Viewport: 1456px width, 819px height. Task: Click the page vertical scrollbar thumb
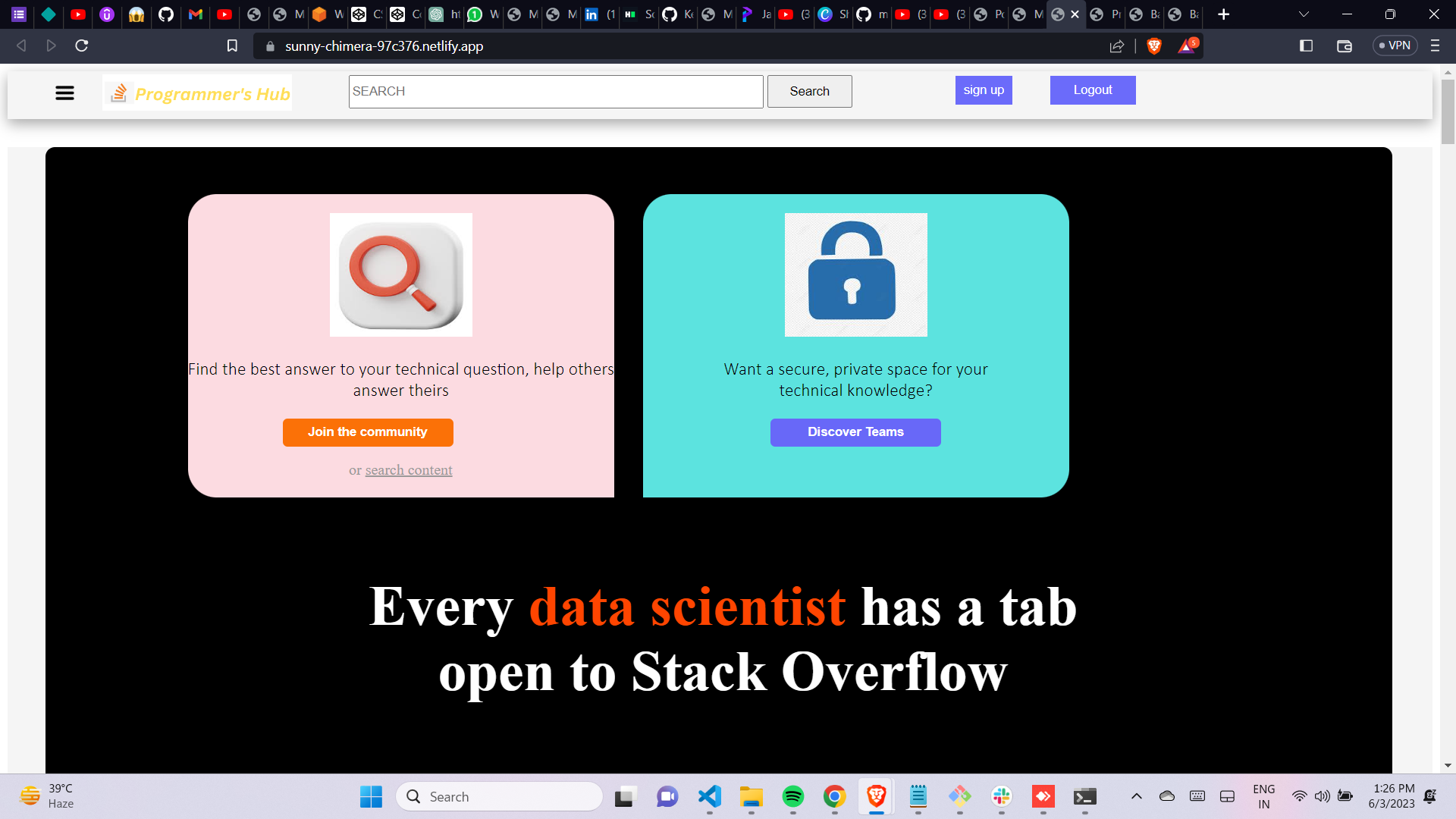tap(1448, 111)
